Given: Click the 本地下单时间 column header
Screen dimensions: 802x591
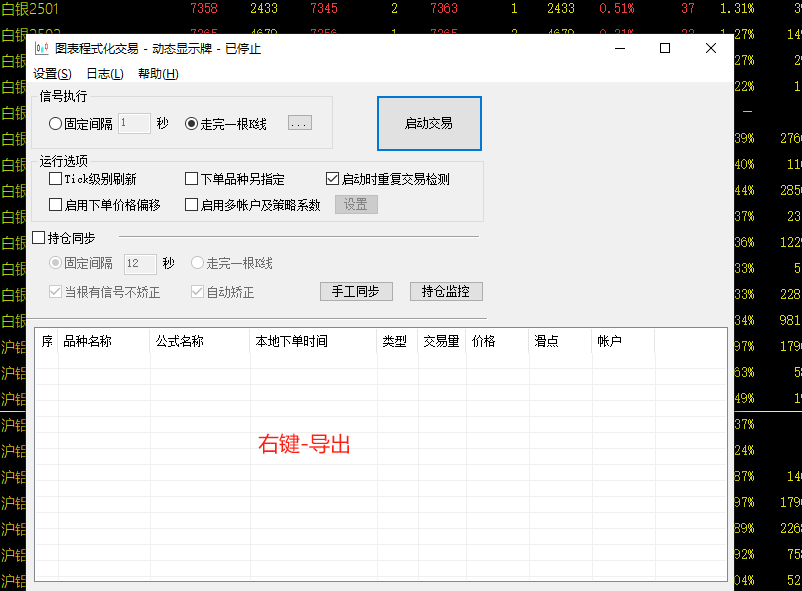Looking at the screenshot, I should [314, 341].
